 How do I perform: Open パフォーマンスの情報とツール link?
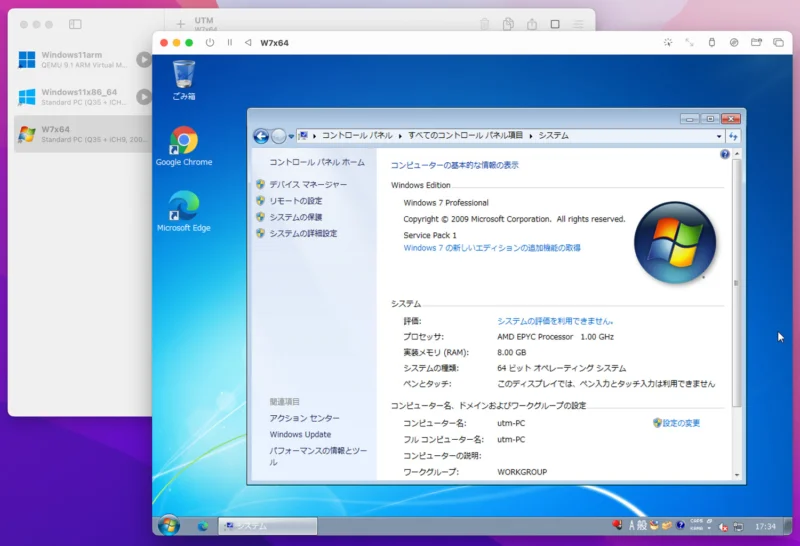coord(318,456)
